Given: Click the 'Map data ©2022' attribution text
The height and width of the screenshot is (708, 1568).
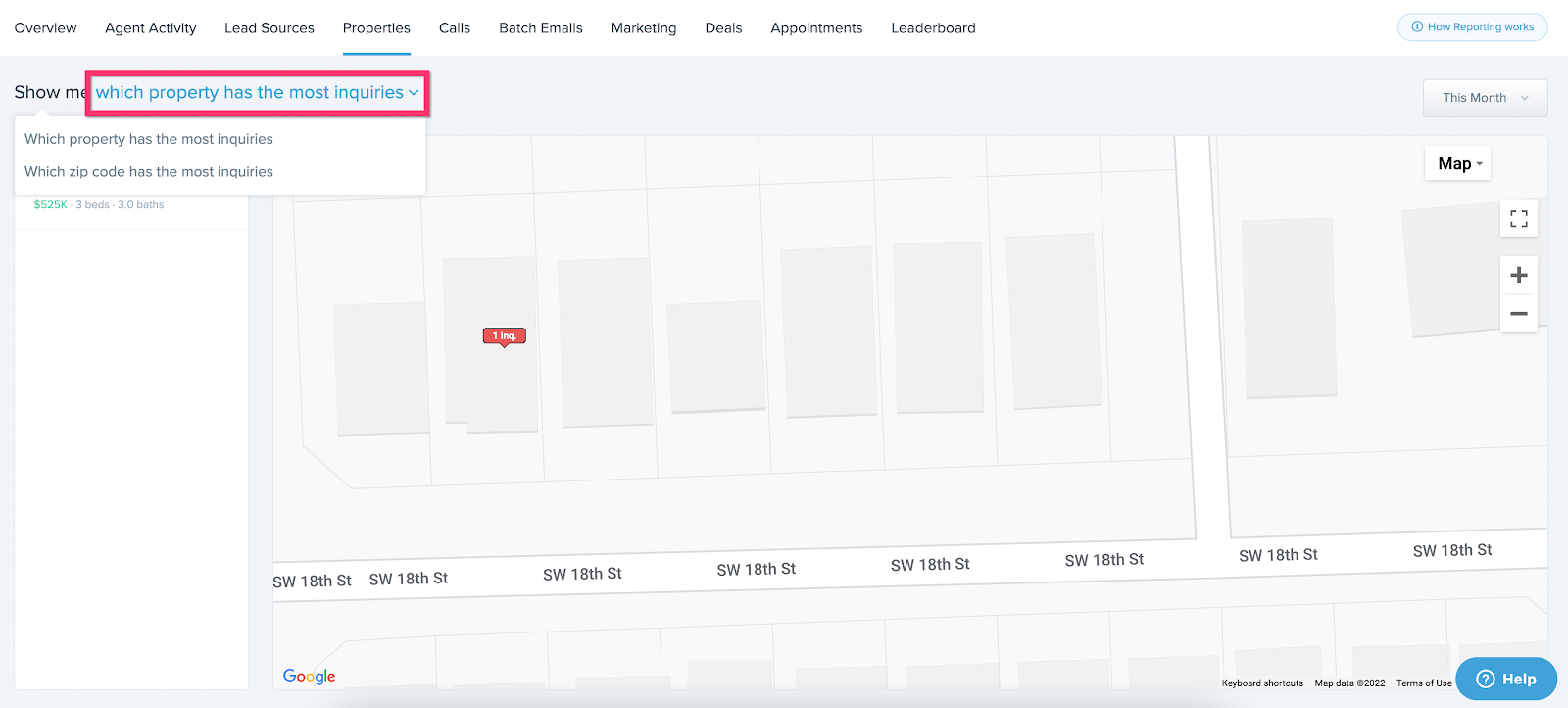Looking at the screenshot, I should [1349, 683].
